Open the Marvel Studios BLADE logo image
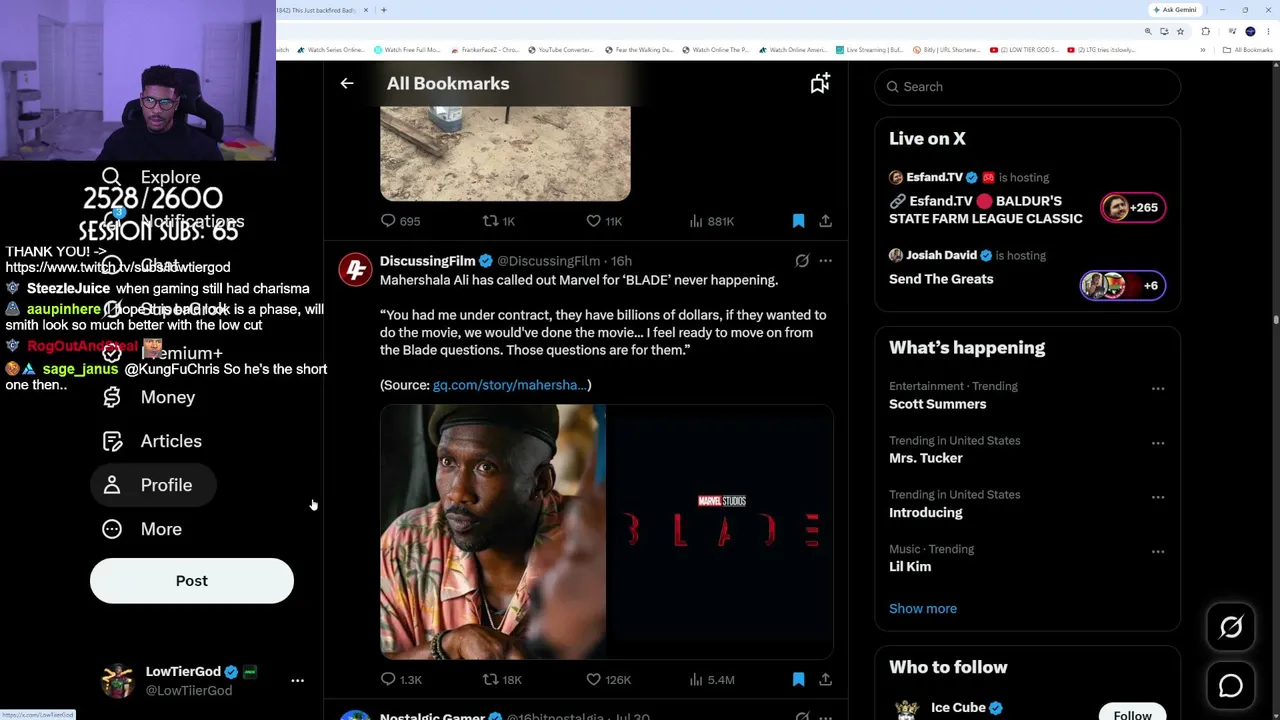The width and height of the screenshot is (1280, 720). tap(721, 532)
